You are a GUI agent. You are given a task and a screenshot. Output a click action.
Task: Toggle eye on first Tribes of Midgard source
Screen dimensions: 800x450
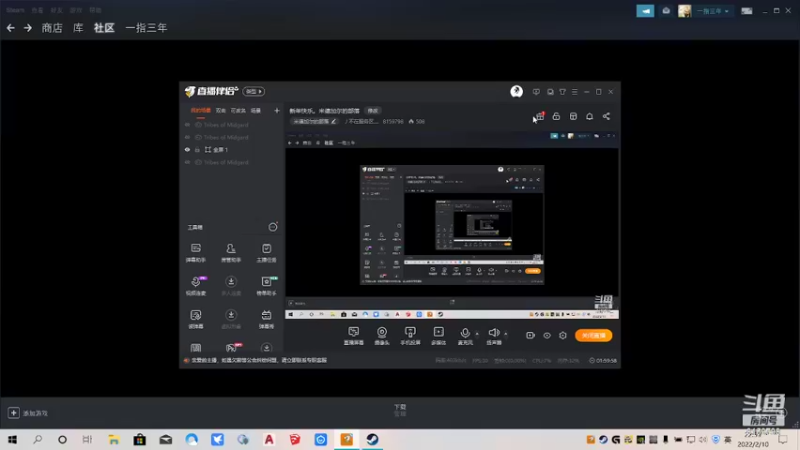click(187, 124)
